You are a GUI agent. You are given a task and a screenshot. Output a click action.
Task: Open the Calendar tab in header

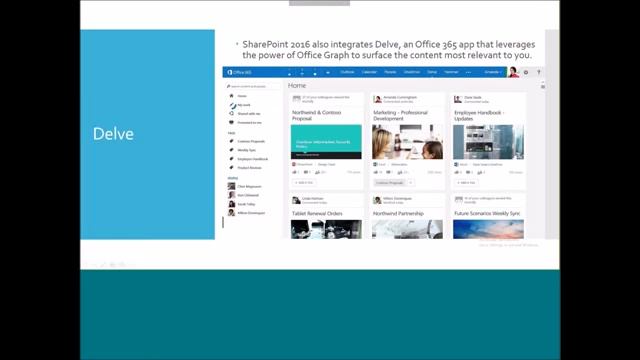369,72
